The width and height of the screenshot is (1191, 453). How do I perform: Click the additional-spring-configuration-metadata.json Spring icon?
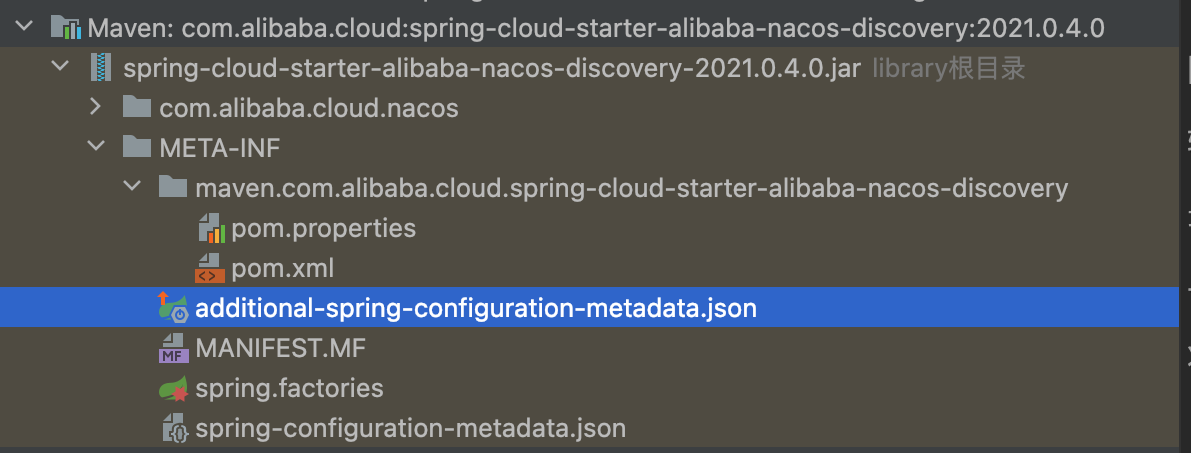click(173, 309)
